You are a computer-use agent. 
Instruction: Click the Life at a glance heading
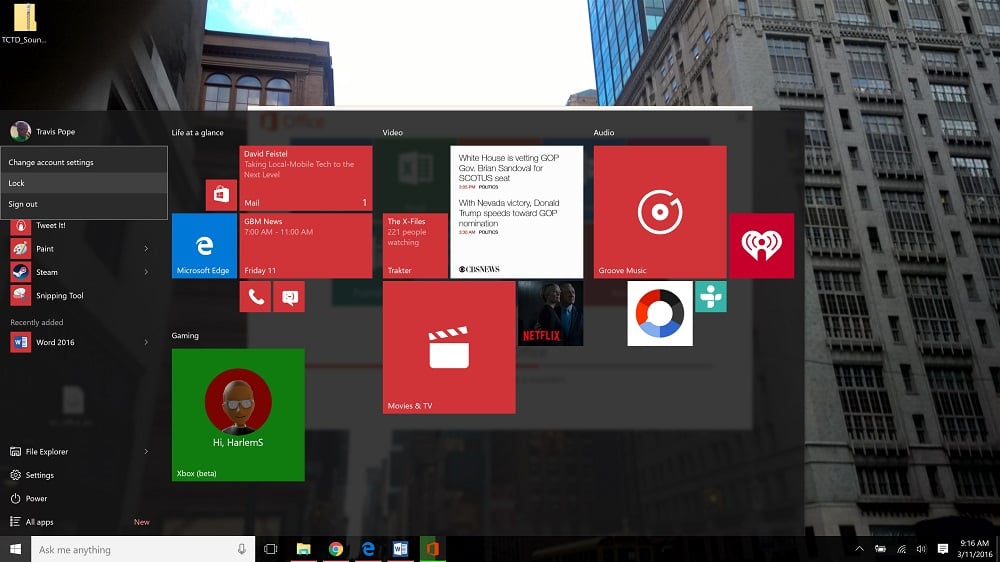[197, 133]
